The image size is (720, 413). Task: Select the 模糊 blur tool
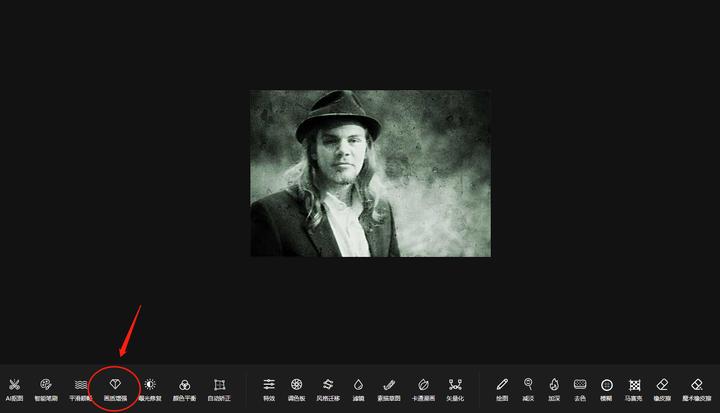pyautogui.click(x=606, y=385)
